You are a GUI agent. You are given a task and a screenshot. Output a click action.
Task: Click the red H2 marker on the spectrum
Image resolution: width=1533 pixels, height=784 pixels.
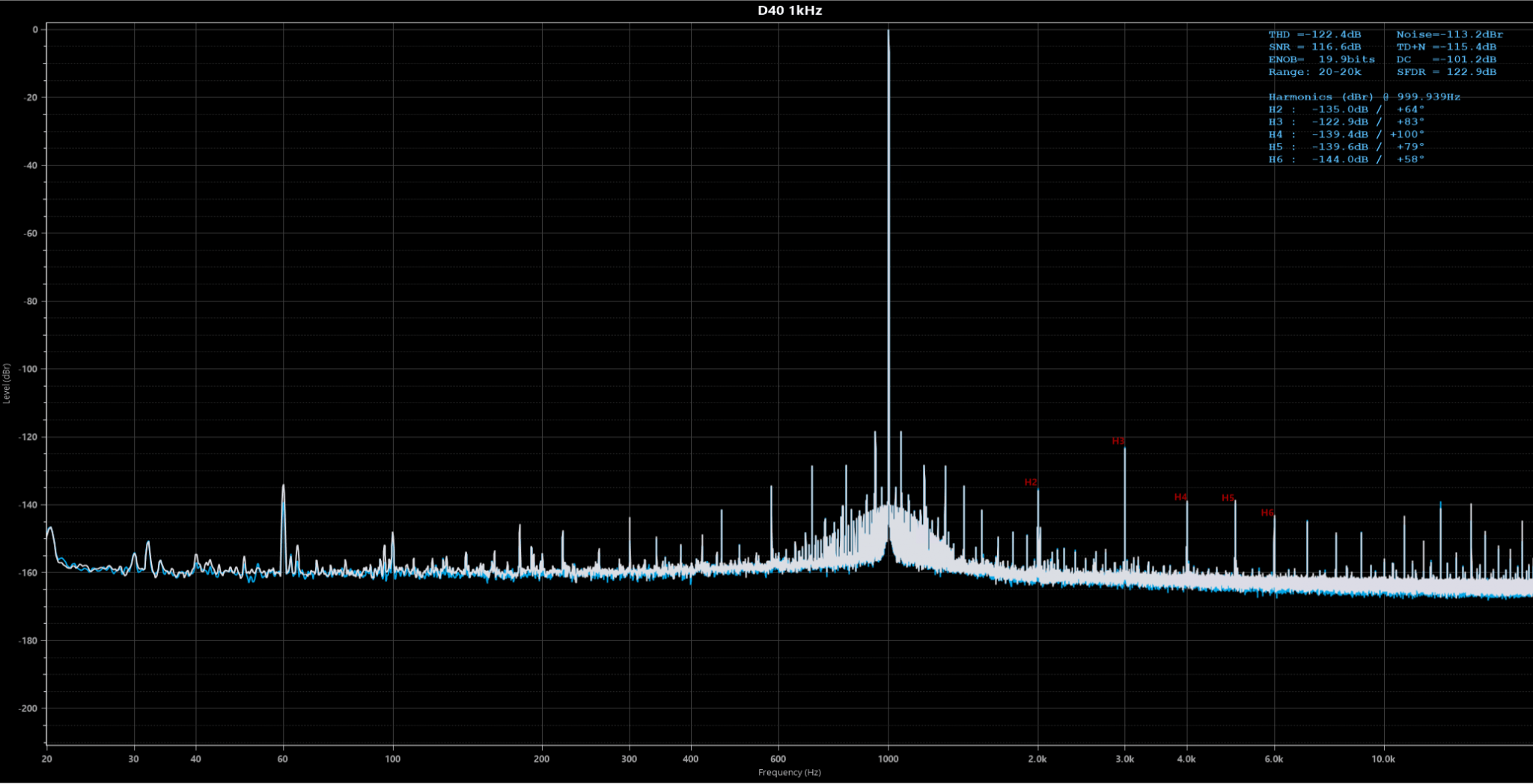pyautogui.click(x=1031, y=483)
